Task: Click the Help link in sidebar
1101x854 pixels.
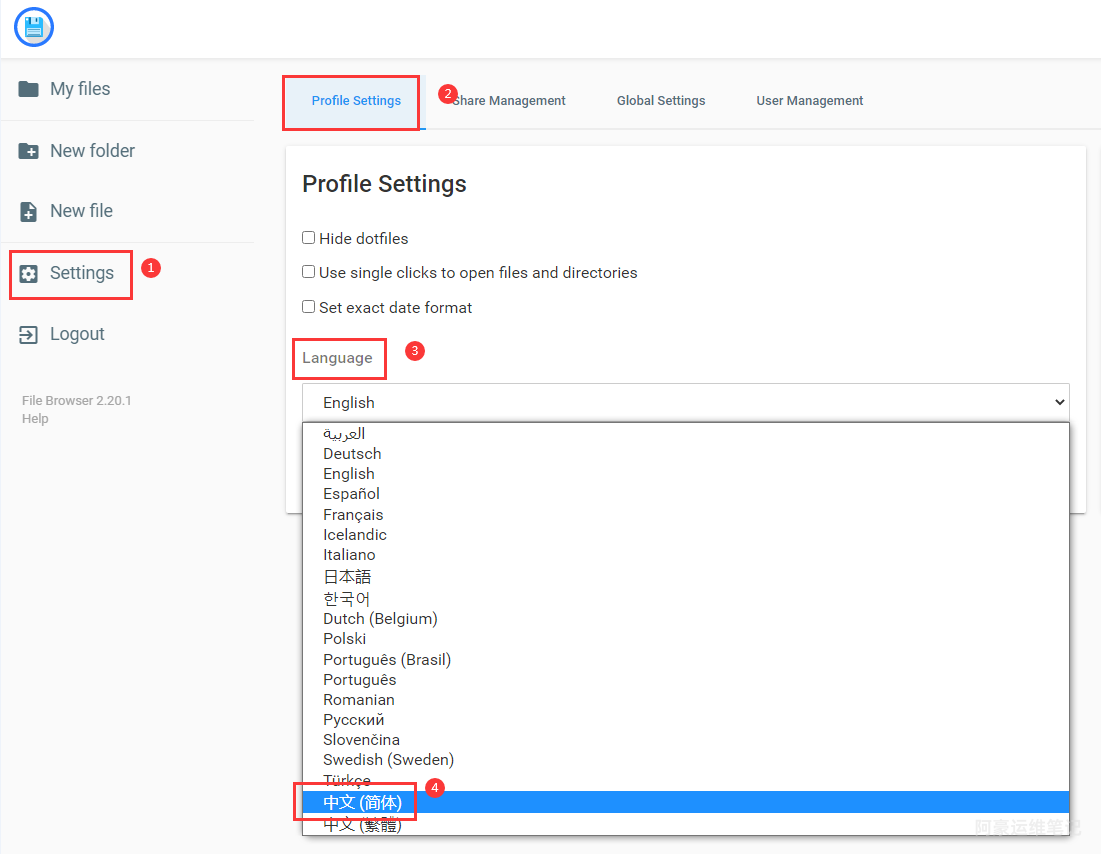Action: (x=35, y=419)
